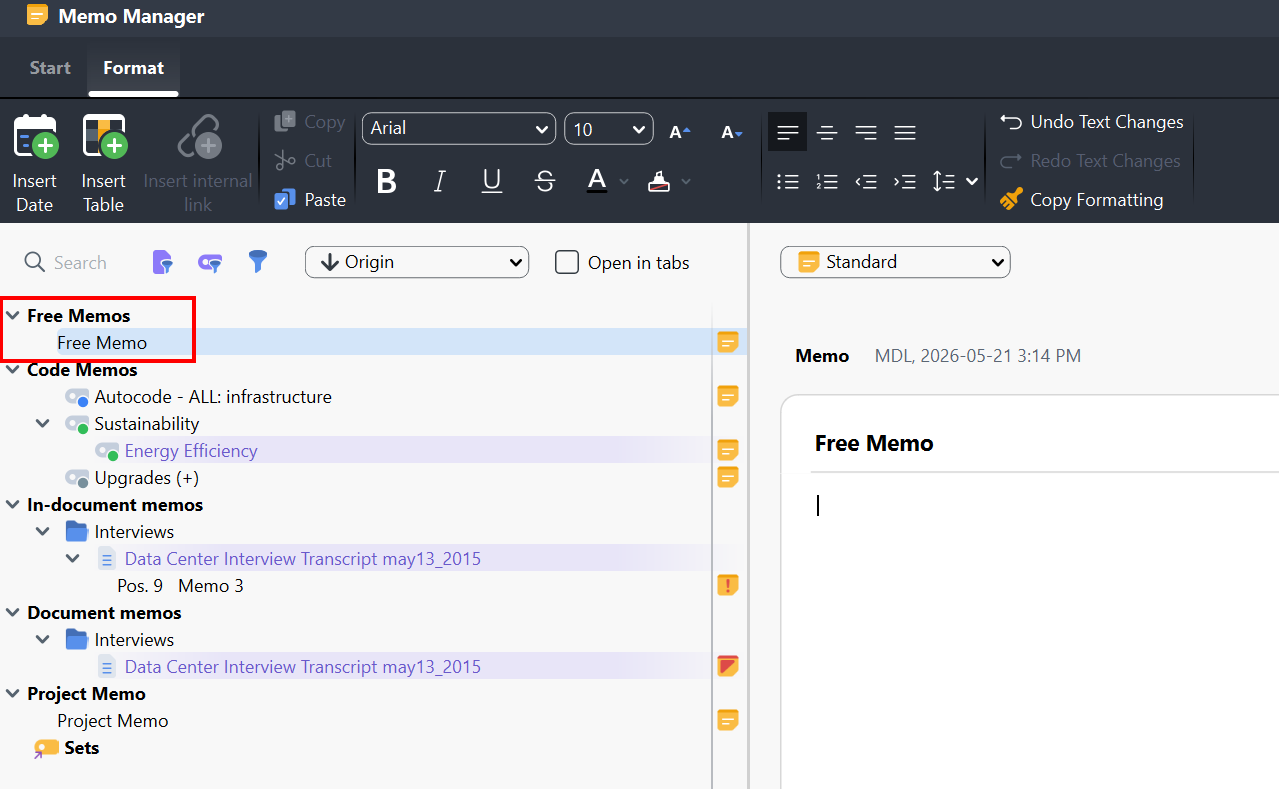Click the memo icon beside Autocode row
Image resolution: width=1279 pixels, height=789 pixels.
point(728,397)
